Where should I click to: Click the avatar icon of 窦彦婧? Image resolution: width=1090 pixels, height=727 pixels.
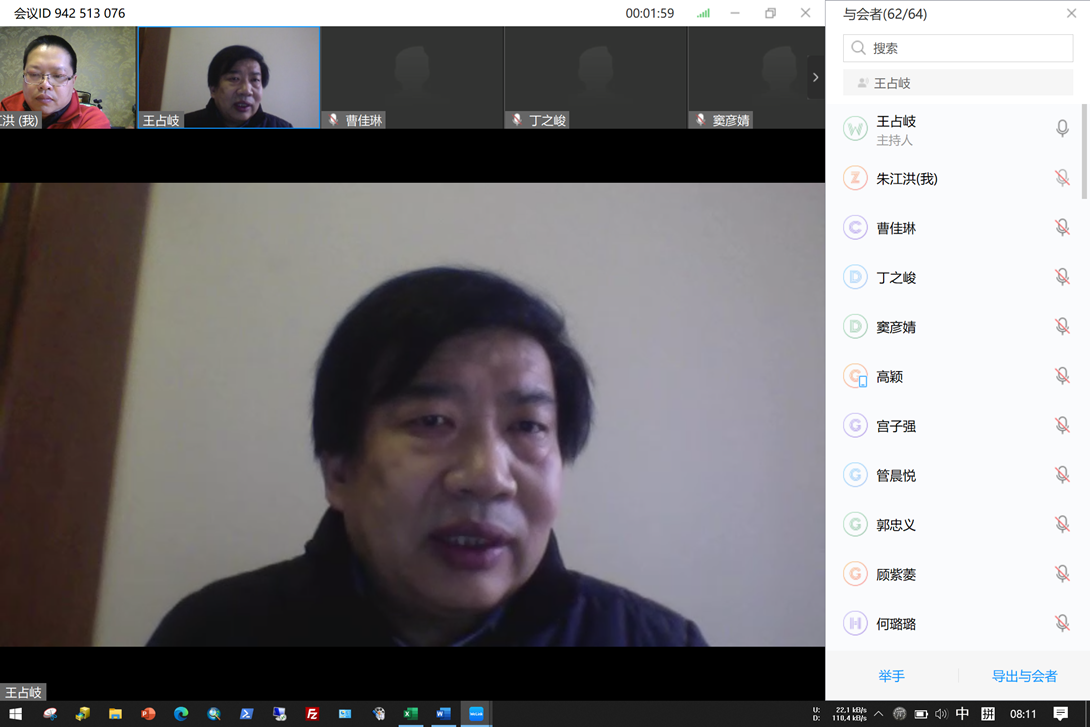click(x=855, y=327)
